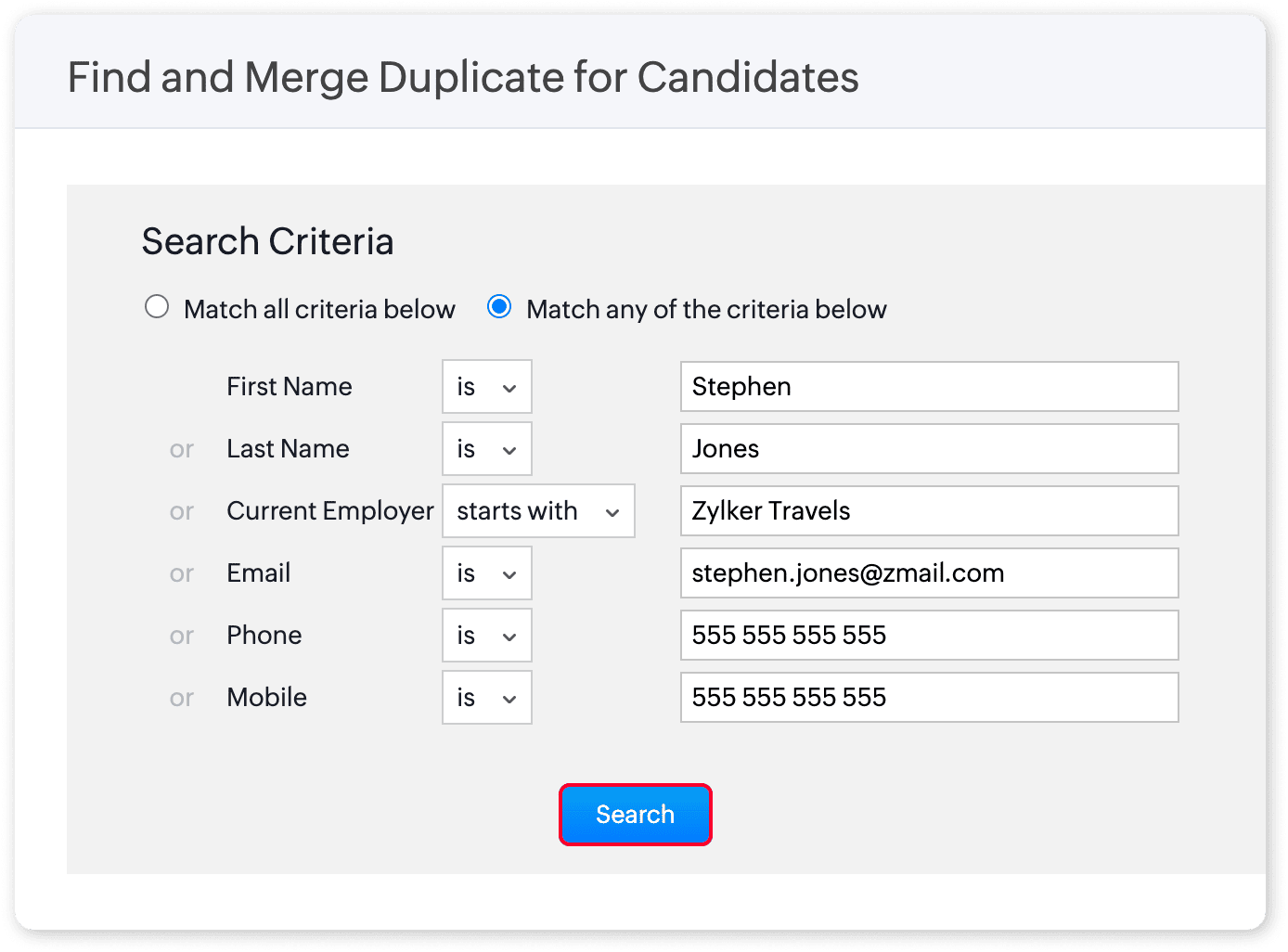Select the Last Name field containing "Jones"
1288x952 pixels.
point(928,449)
